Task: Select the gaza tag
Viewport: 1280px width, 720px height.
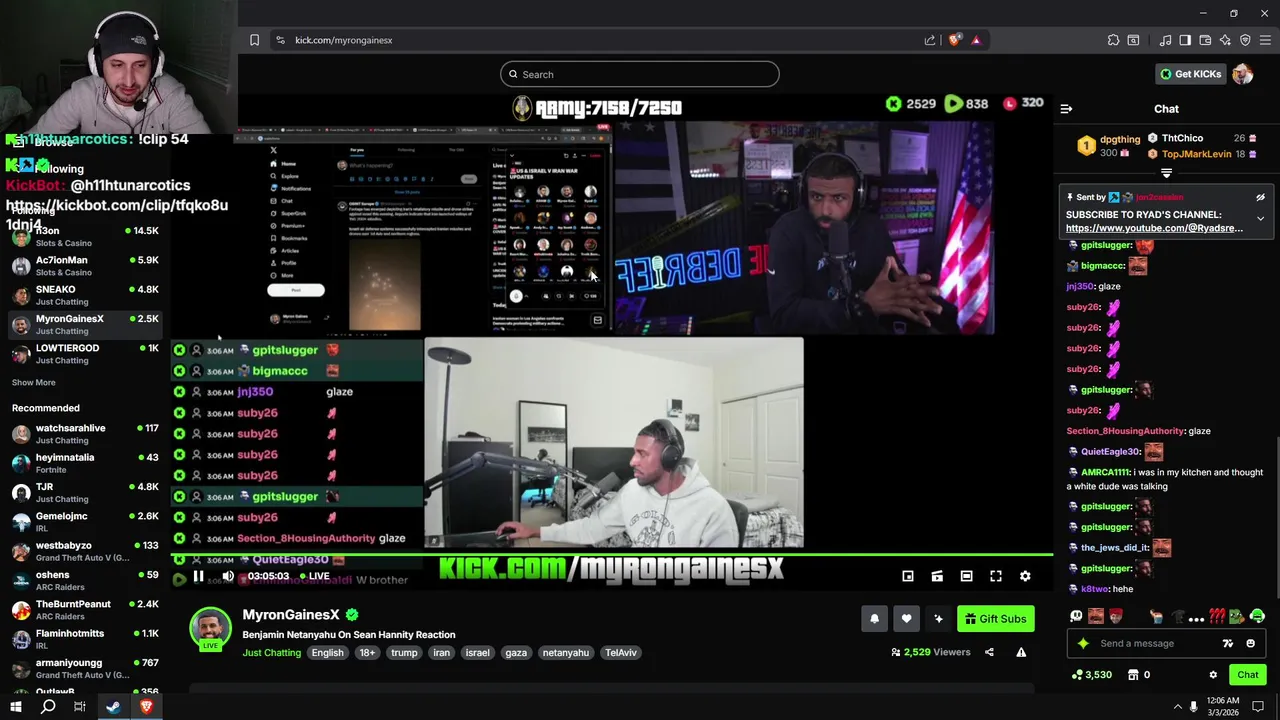Action: coord(516,653)
